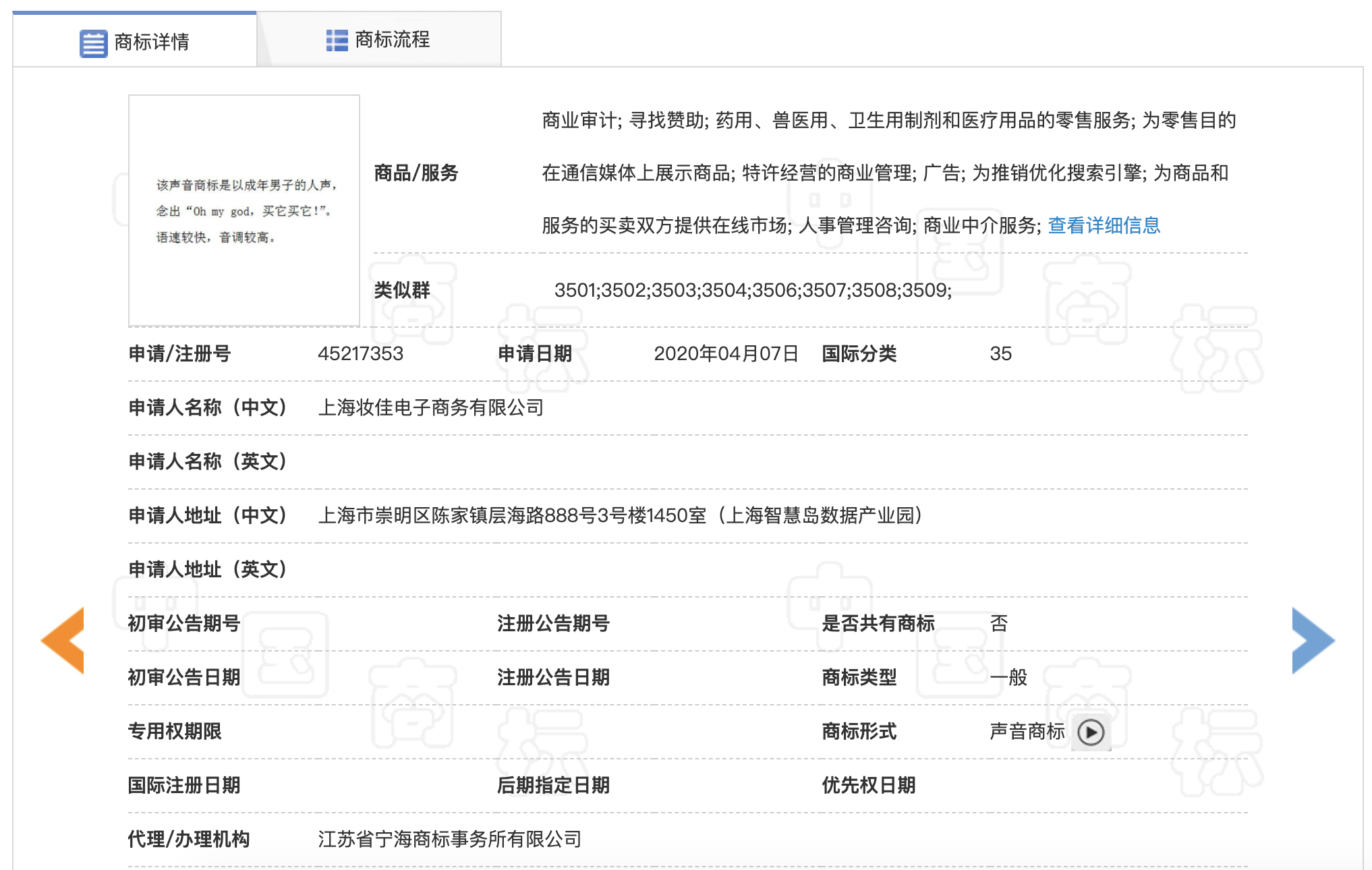Image resolution: width=1372 pixels, height=870 pixels.
Task: Click the 声音商标 form text
Action: coord(1027,732)
